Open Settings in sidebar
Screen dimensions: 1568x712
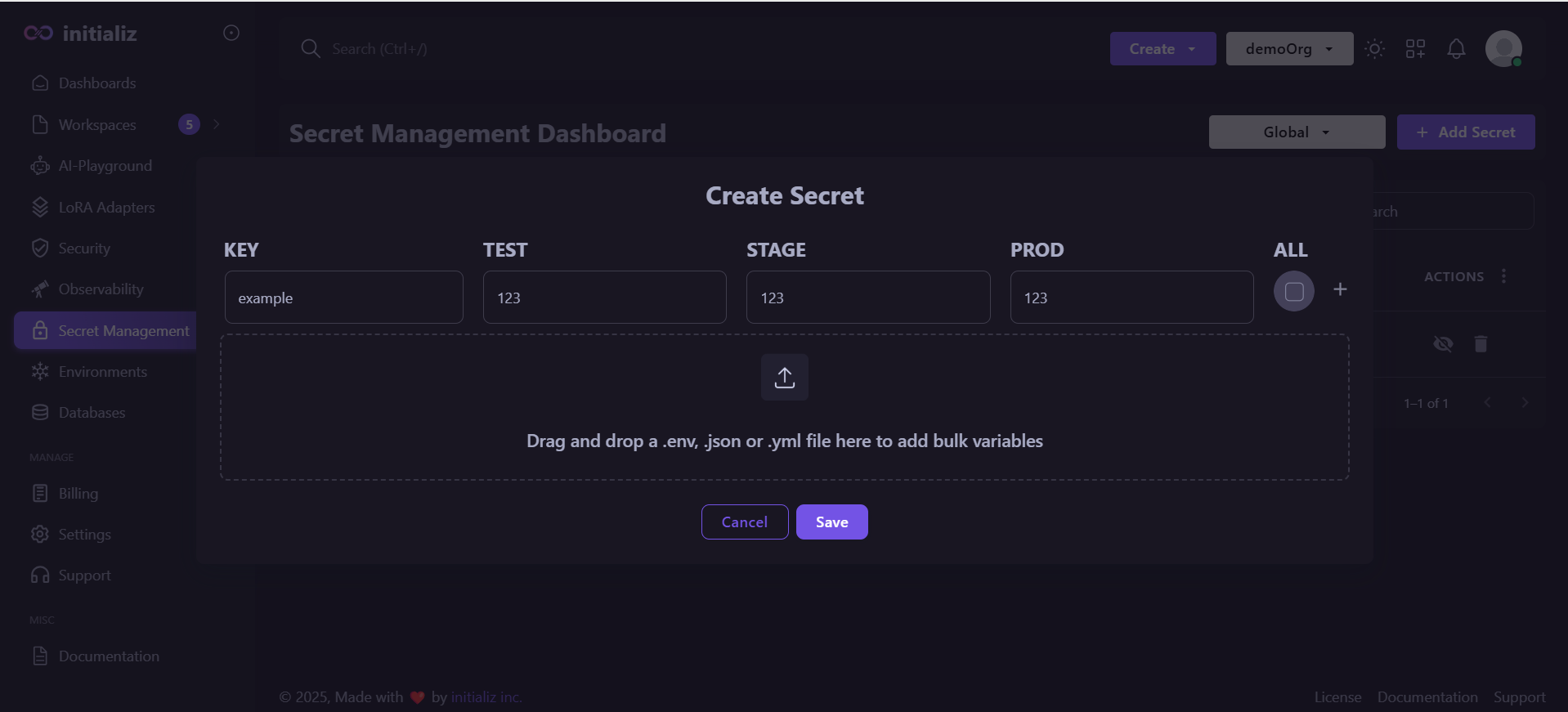[84, 535]
